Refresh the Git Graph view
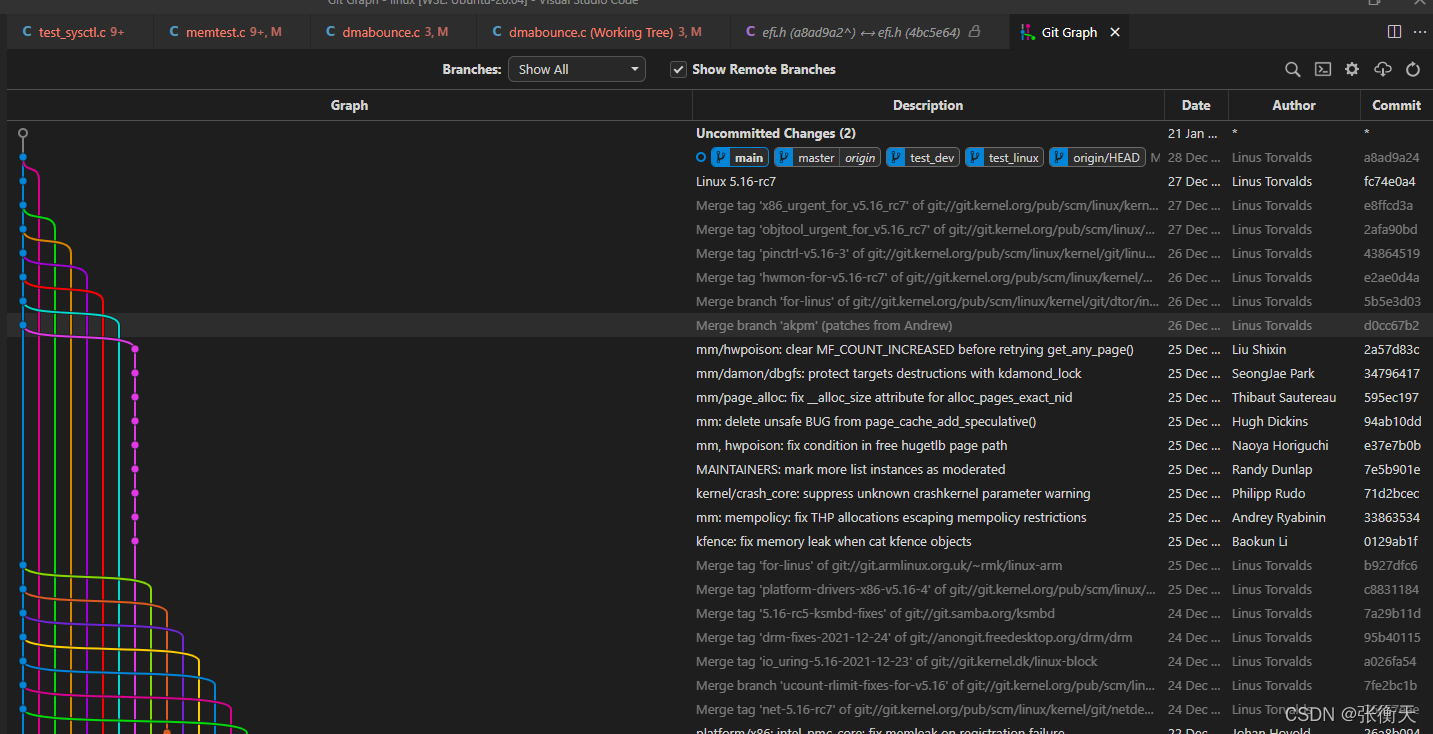Screen dimensions: 1433x734 click(1413, 69)
